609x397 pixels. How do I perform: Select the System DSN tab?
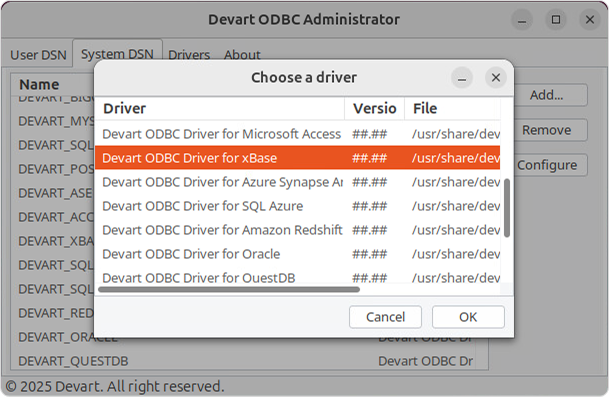117,54
